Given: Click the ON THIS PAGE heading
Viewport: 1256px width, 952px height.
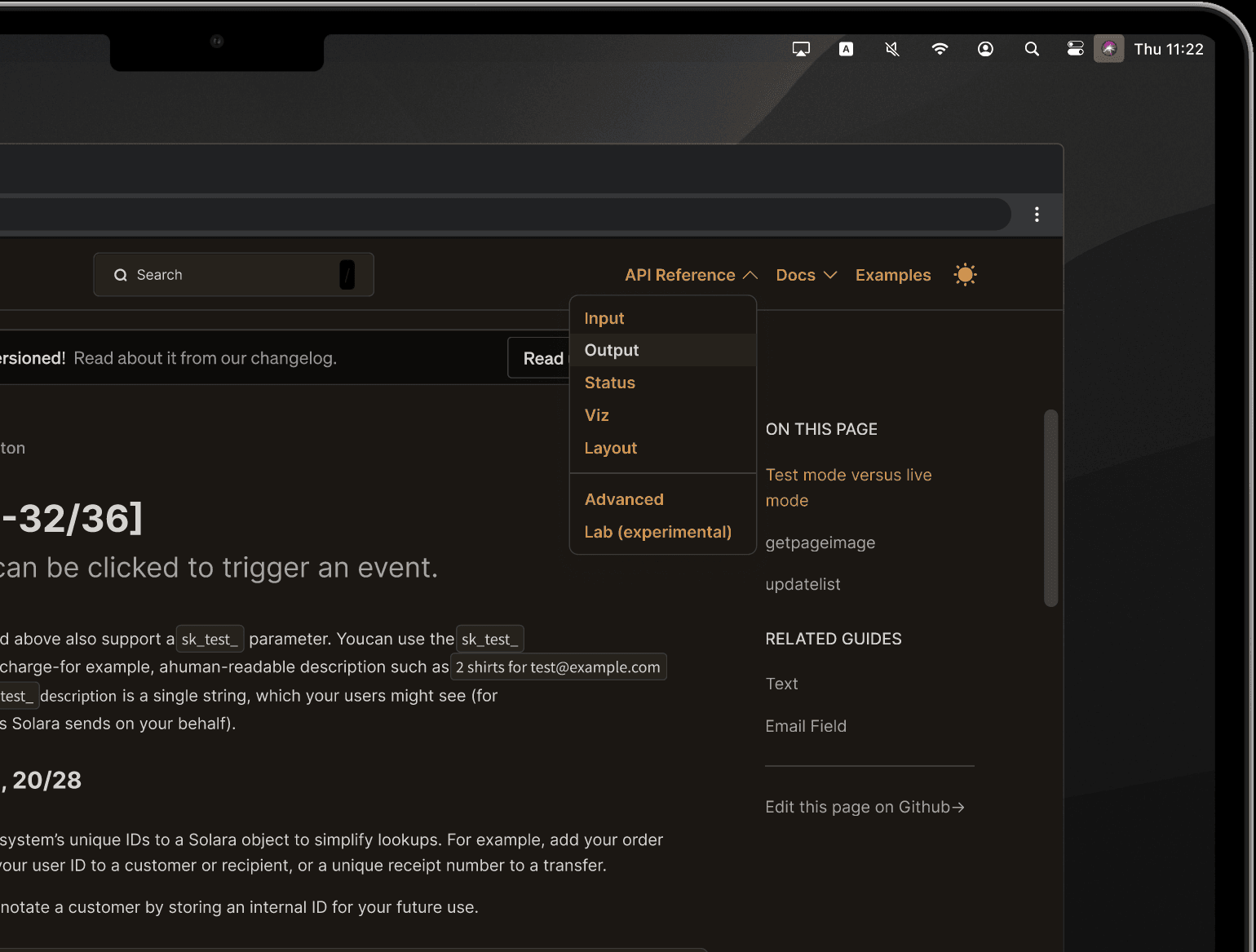Looking at the screenshot, I should pyautogui.click(x=821, y=429).
